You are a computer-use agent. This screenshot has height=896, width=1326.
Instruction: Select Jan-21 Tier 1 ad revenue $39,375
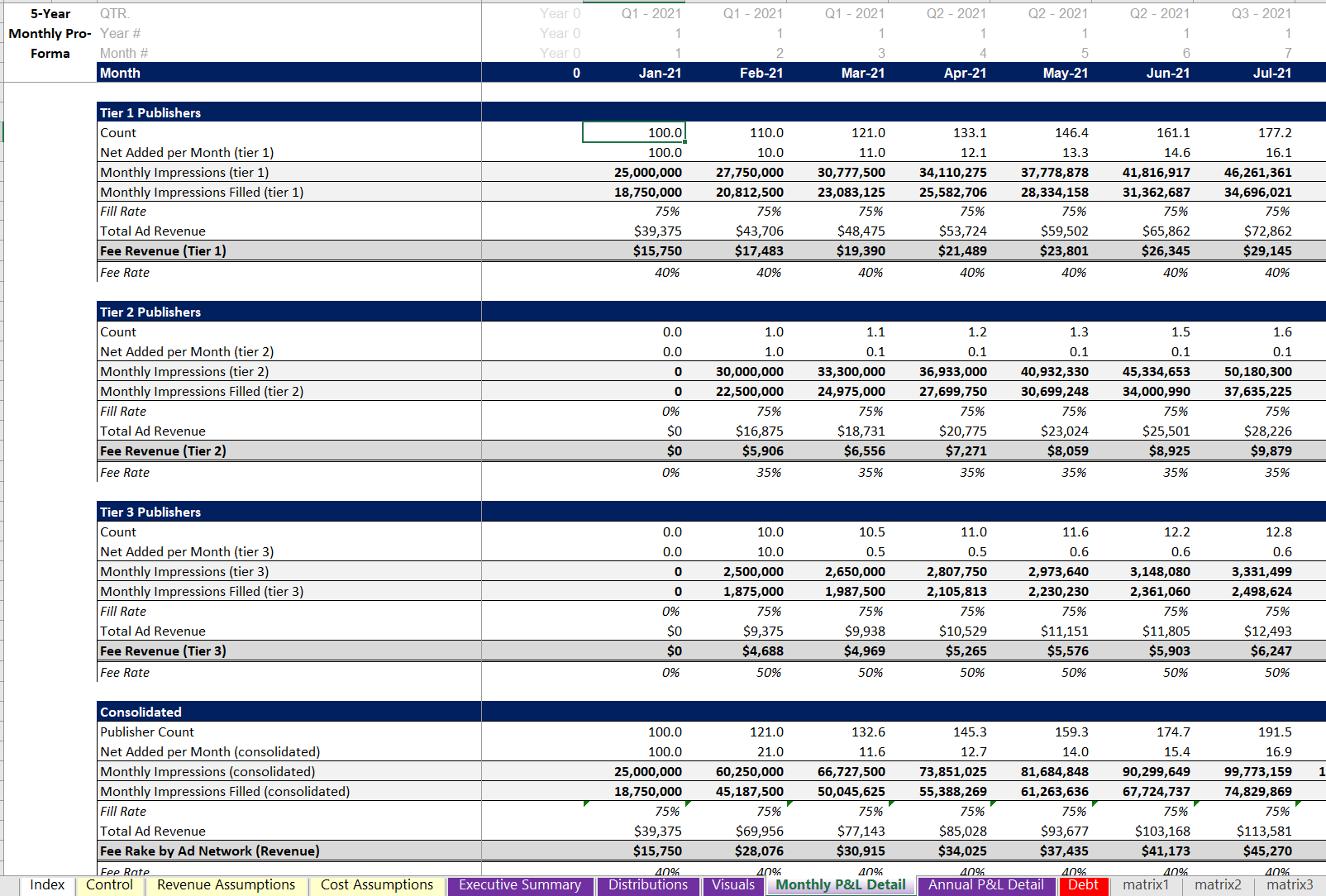[x=634, y=231]
